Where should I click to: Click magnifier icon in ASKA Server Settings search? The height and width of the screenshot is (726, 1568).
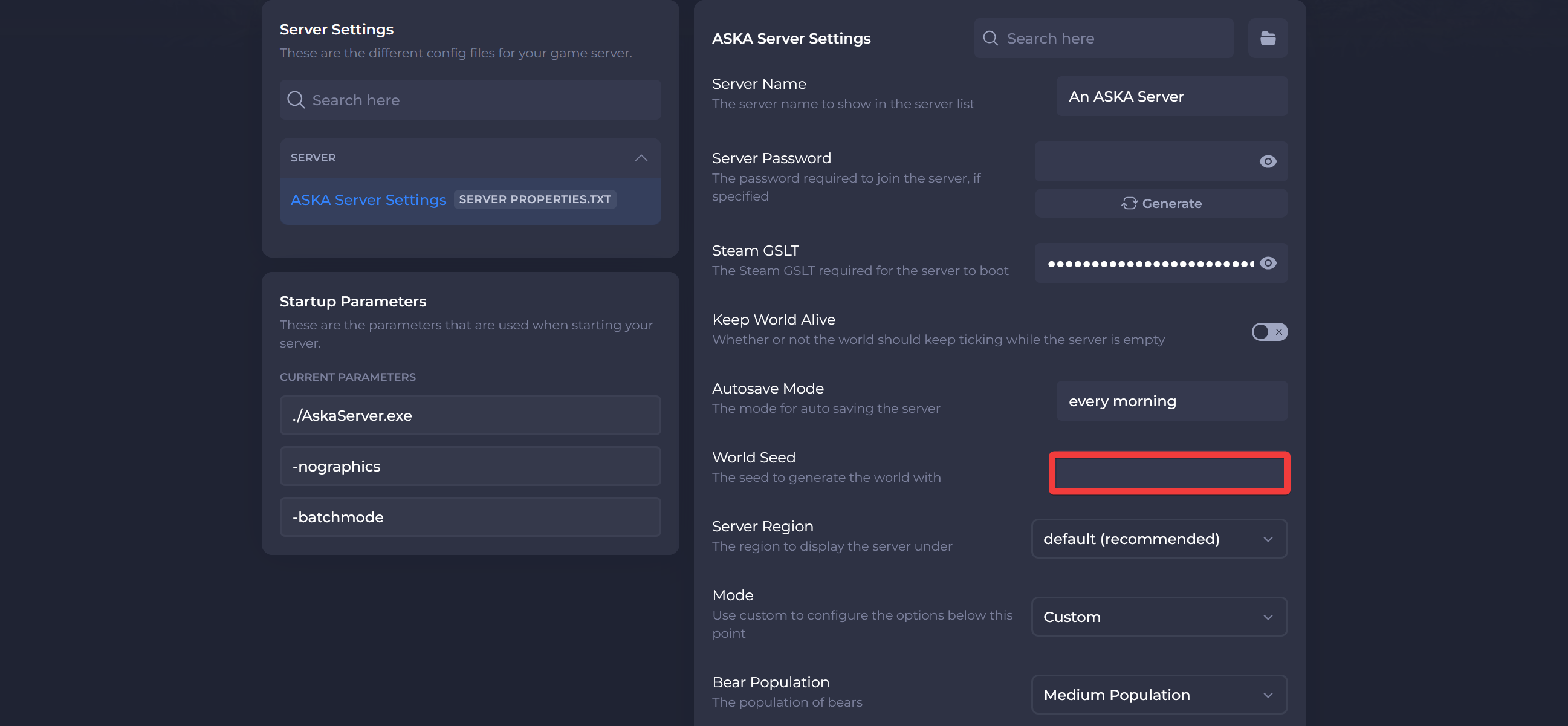tap(990, 38)
